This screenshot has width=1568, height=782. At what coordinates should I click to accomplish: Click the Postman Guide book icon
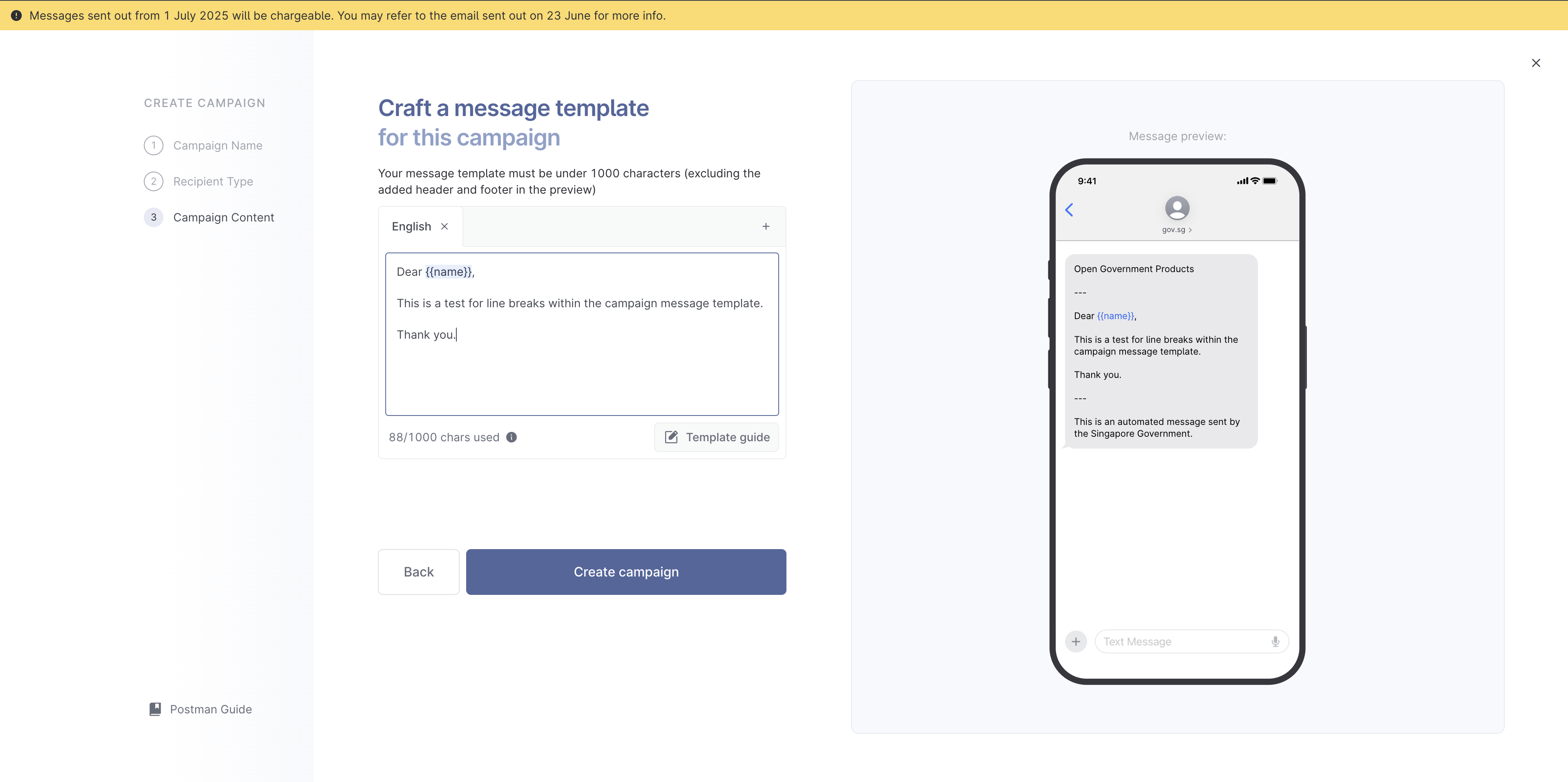point(155,709)
